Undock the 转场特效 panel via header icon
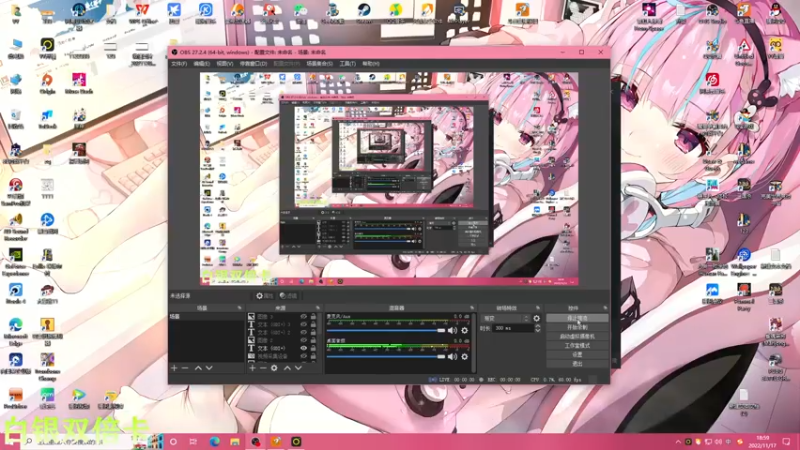 538,308
